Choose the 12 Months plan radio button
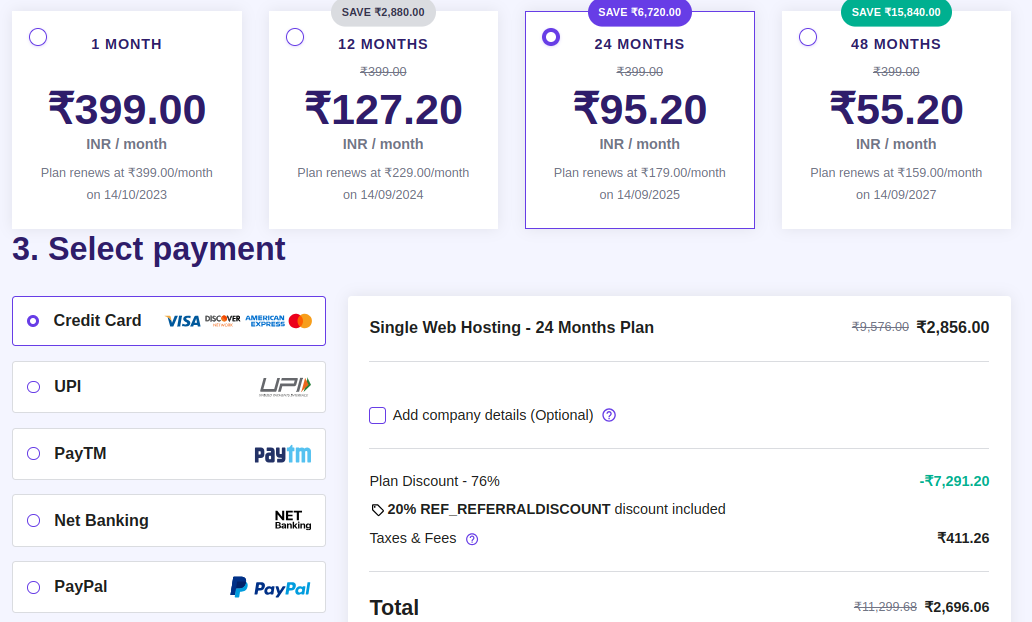This screenshot has width=1032, height=622. pos(295,37)
